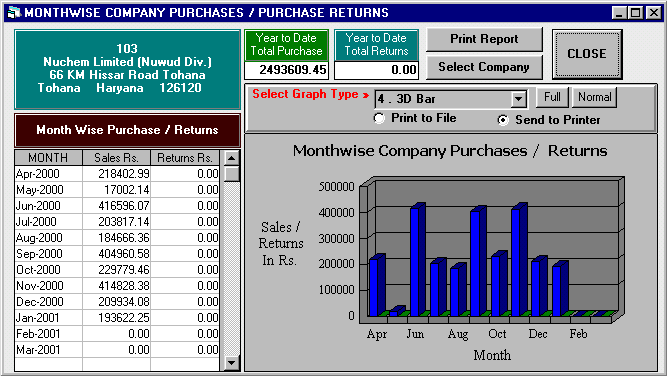Image resolution: width=667 pixels, height=376 pixels.
Task: Select the Print to File option
Action: pos(379,118)
